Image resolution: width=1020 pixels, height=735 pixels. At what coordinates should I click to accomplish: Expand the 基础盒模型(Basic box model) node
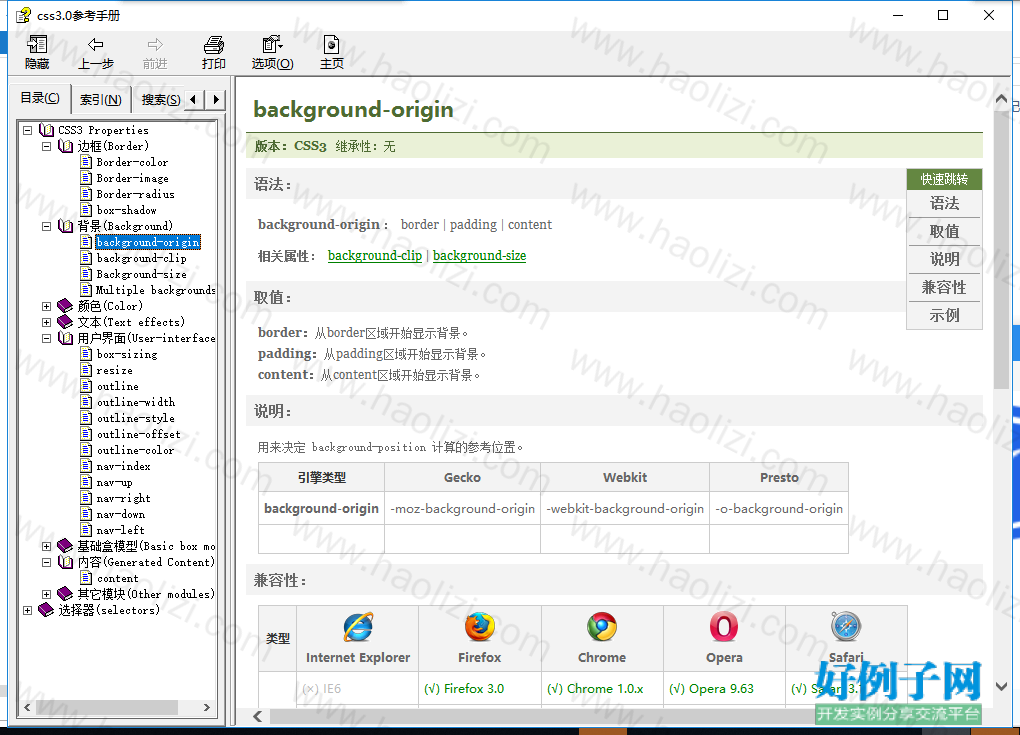click(46, 546)
